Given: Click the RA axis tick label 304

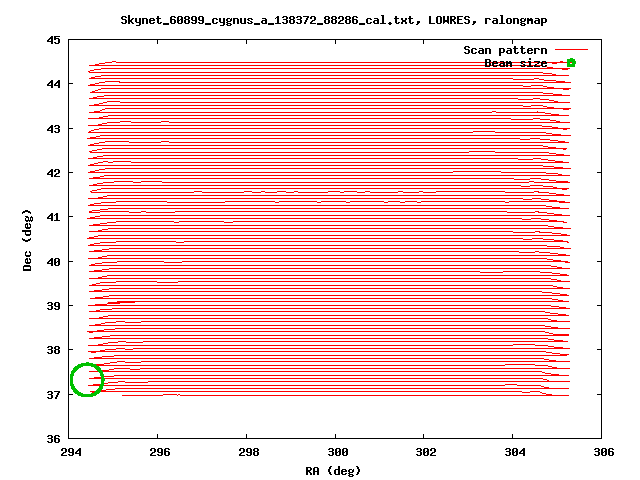Looking at the screenshot, I should point(515,452).
